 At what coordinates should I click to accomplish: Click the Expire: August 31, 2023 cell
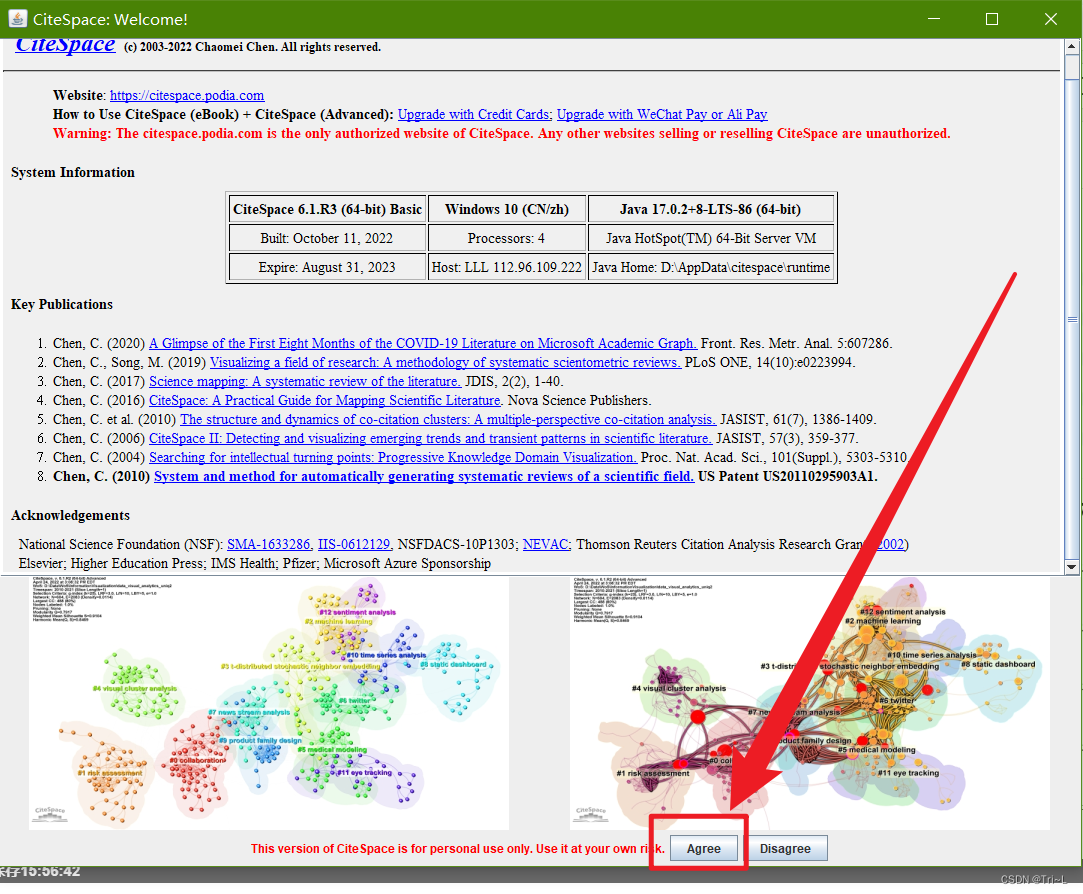[327, 267]
